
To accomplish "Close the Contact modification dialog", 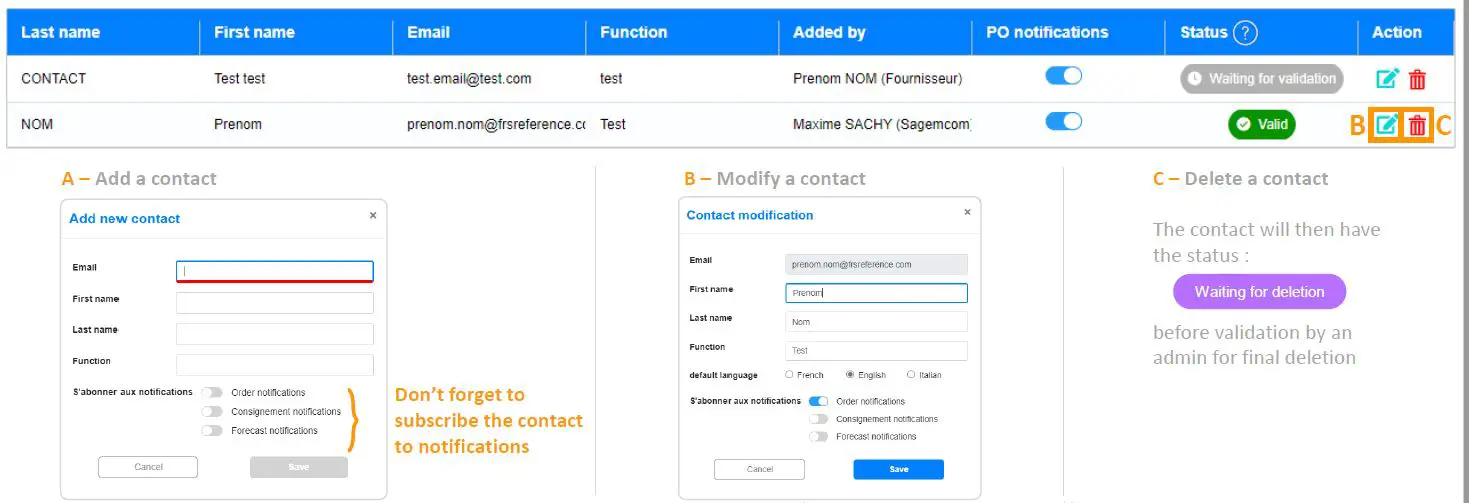I will click(x=967, y=212).
